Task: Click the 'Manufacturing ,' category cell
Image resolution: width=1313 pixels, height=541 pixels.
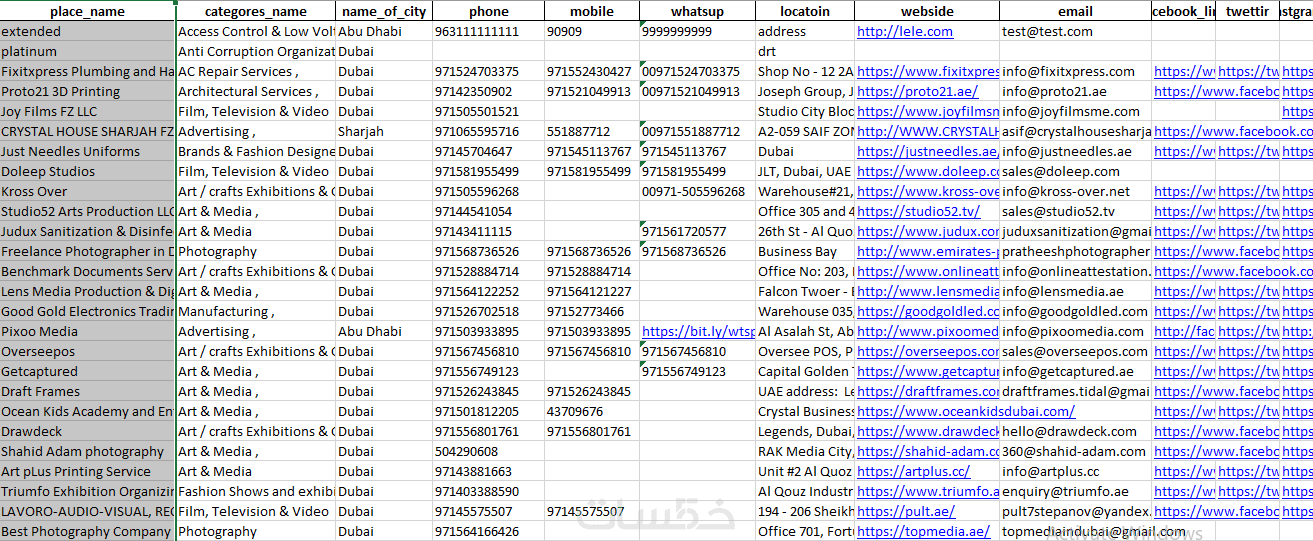Action: coord(256,311)
